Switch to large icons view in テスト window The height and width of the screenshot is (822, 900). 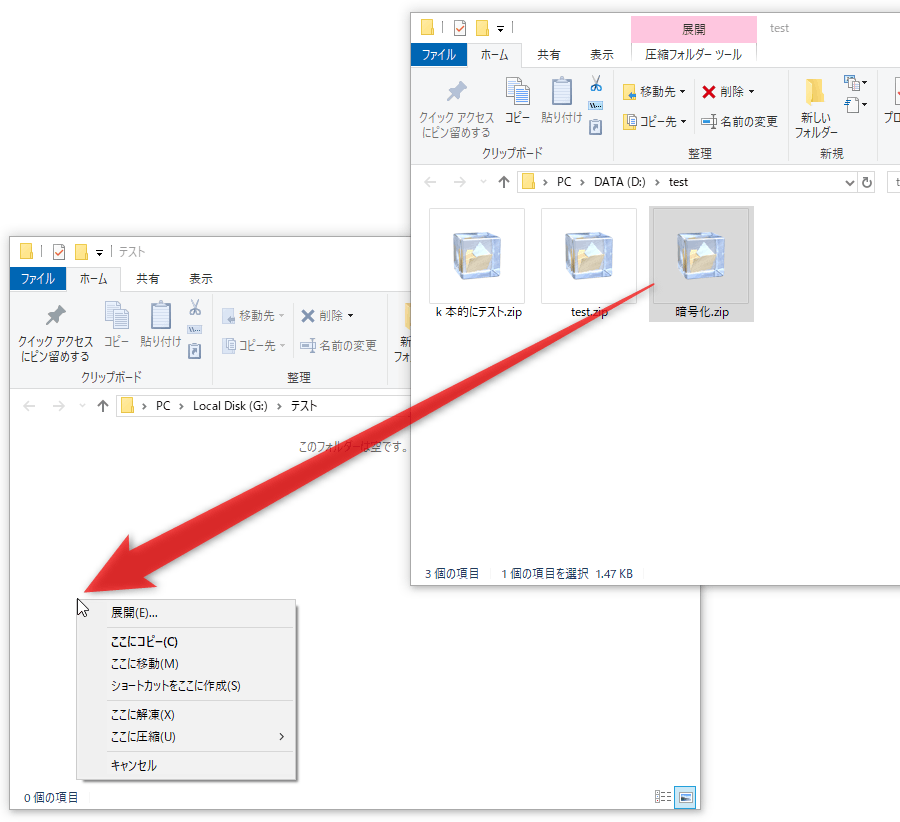[x=685, y=797]
